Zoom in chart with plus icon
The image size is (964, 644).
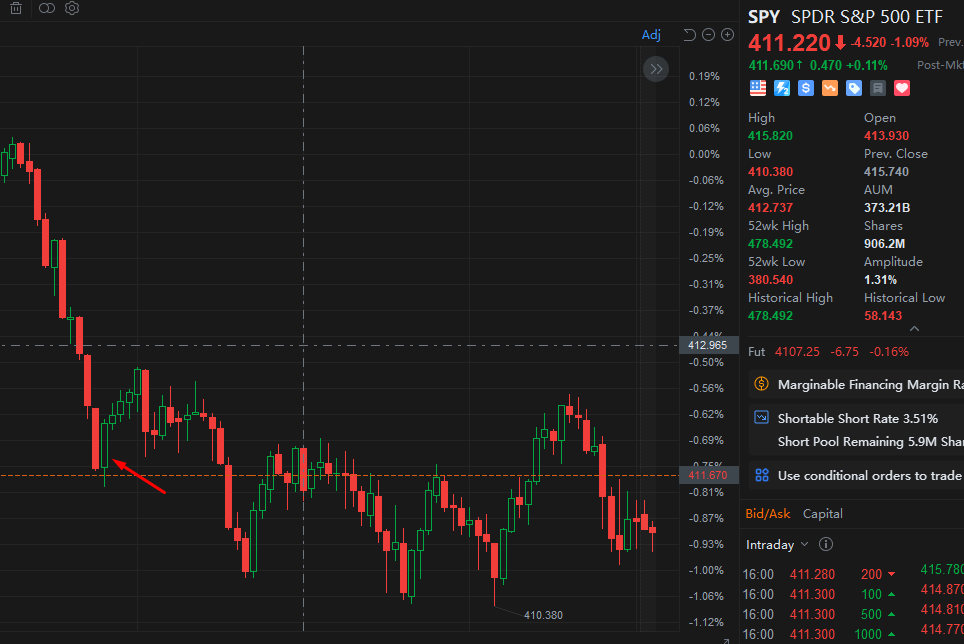(x=727, y=35)
